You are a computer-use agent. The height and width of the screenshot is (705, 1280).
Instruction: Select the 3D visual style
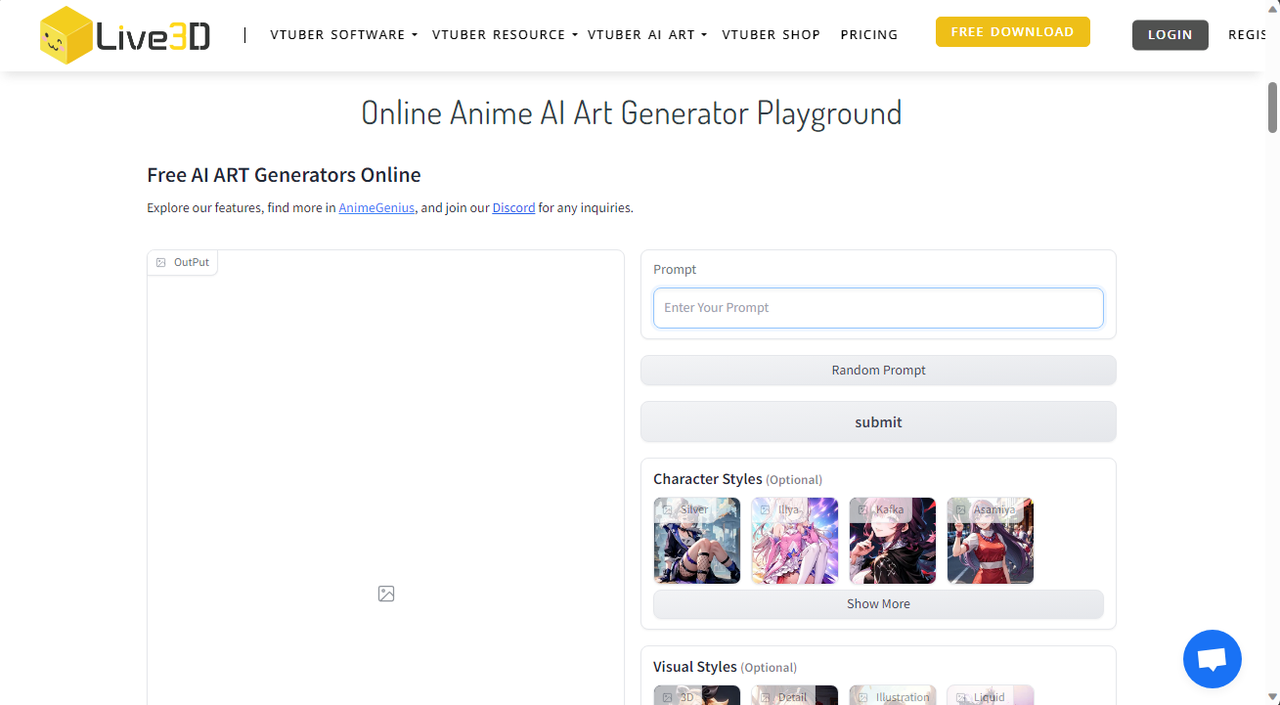pos(697,696)
